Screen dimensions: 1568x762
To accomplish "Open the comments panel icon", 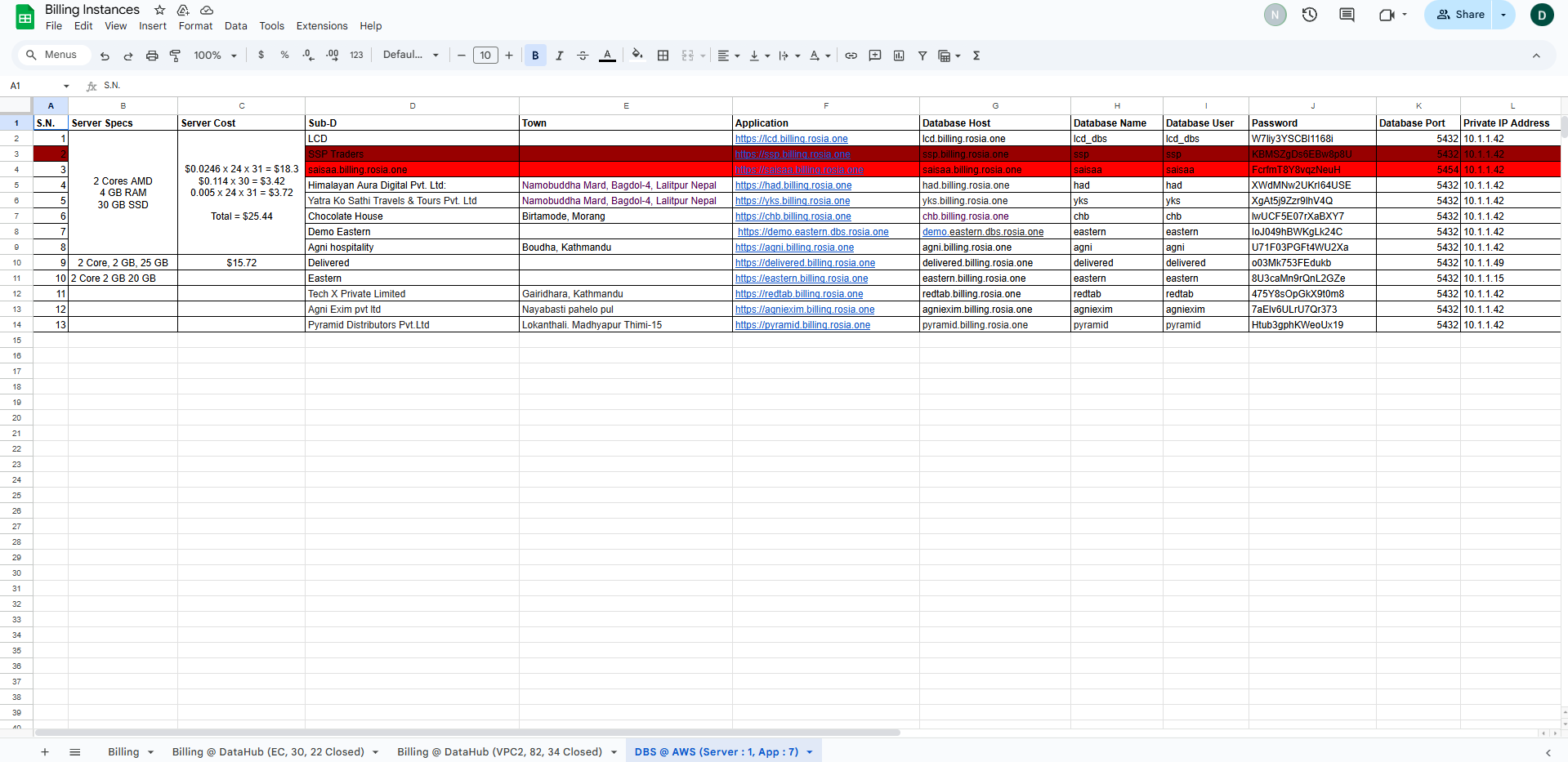I will click(1347, 15).
